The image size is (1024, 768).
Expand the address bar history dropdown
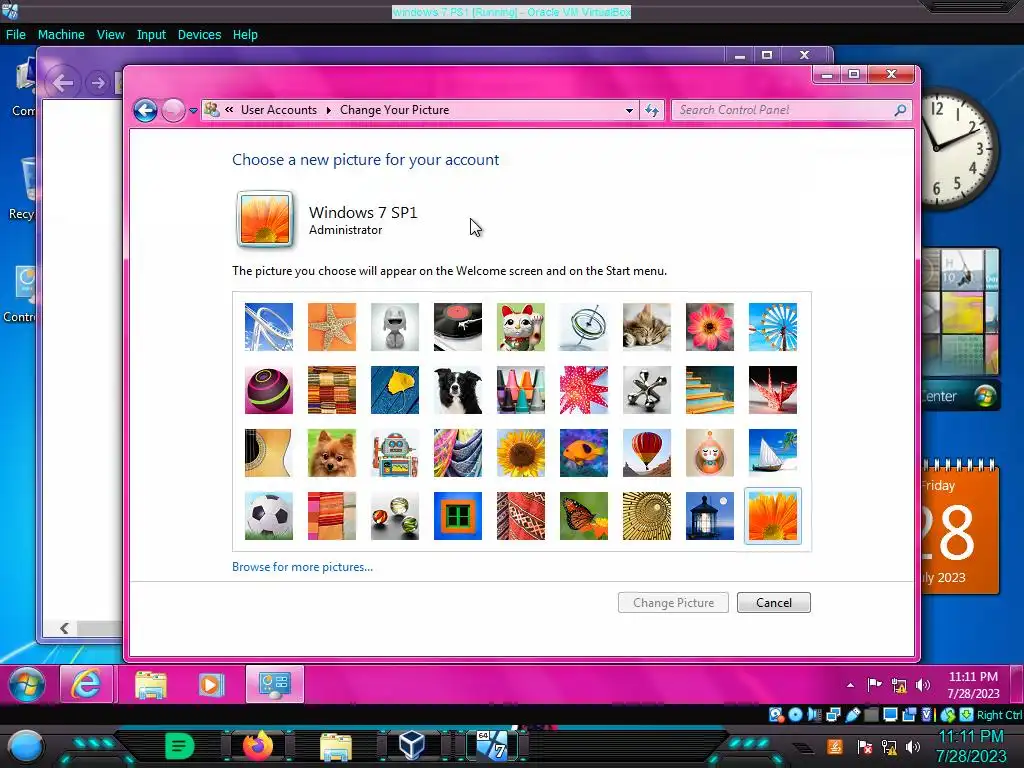[629, 110]
